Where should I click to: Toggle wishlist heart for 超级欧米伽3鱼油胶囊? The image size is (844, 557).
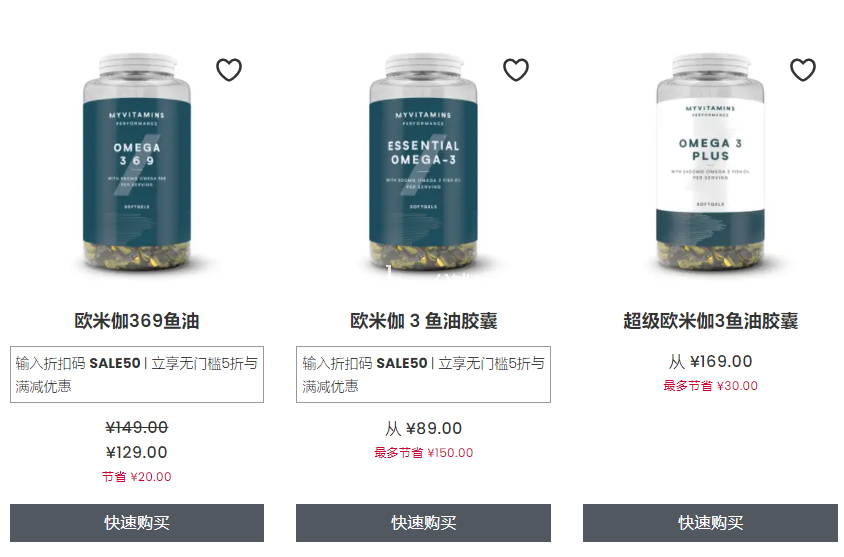(803, 69)
